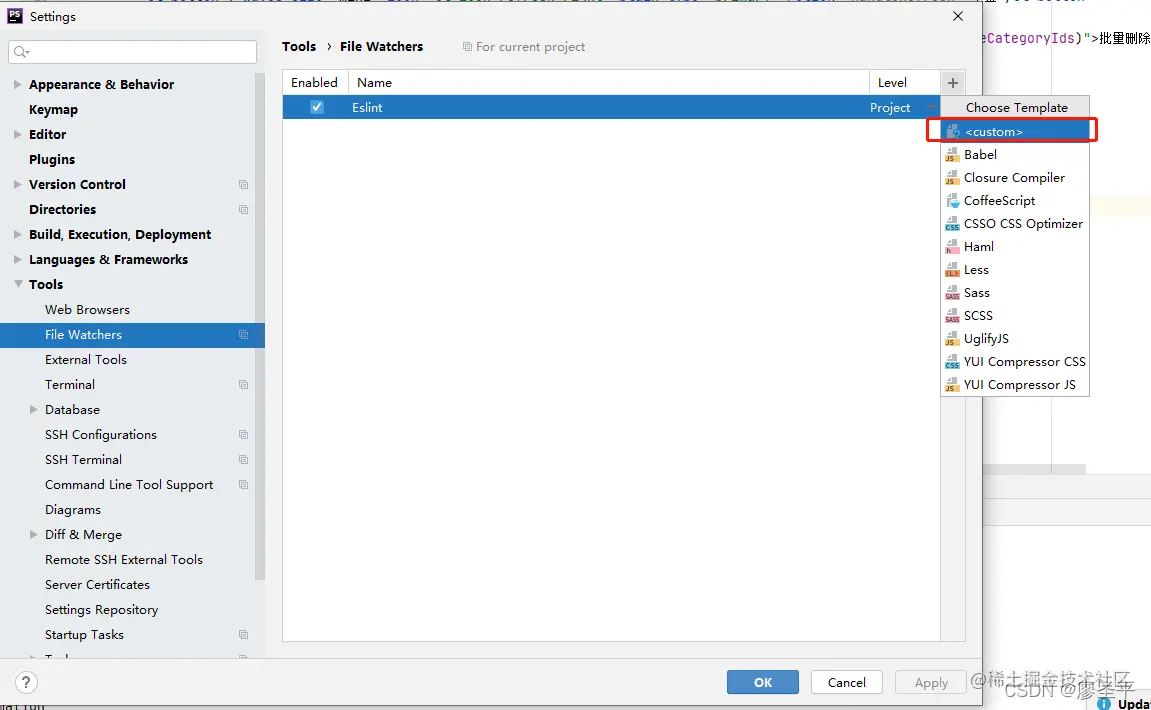The height and width of the screenshot is (710, 1151).
Task: Collapse the Tools section
Action: [18, 284]
